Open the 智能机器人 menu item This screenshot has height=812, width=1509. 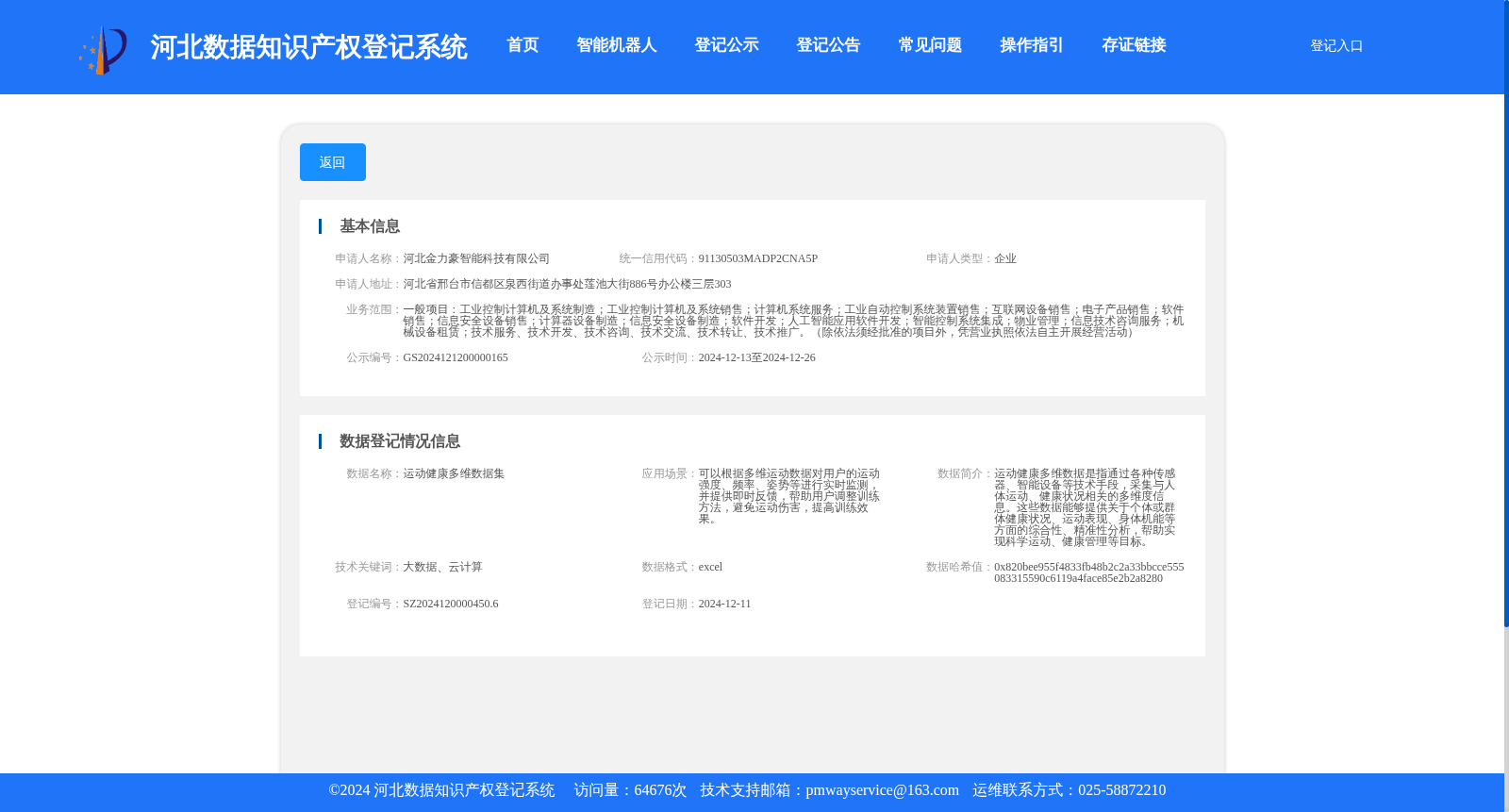coord(617,45)
